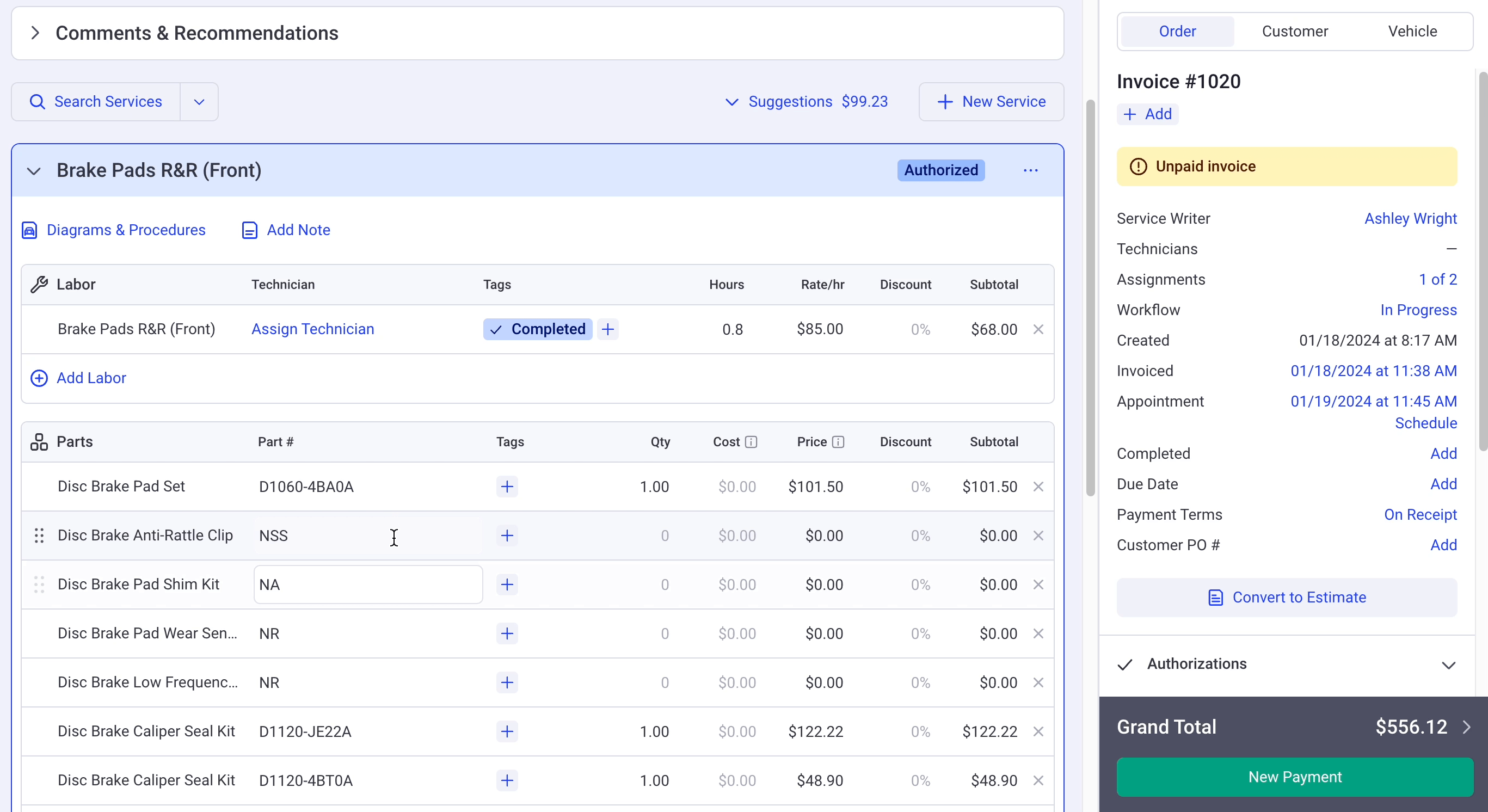The image size is (1488, 812).
Task: Delete the Caliper Seal Kit D1120-JE22A part
Action: coord(1038,731)
